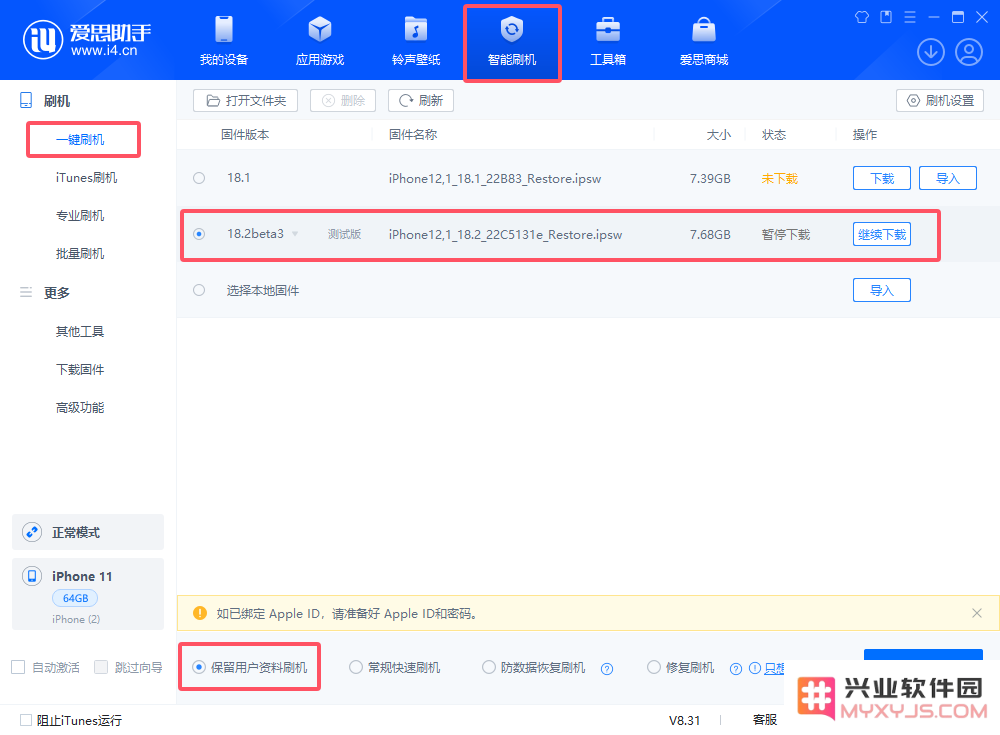Select iTunes刷机 in the sidebar

86,177
